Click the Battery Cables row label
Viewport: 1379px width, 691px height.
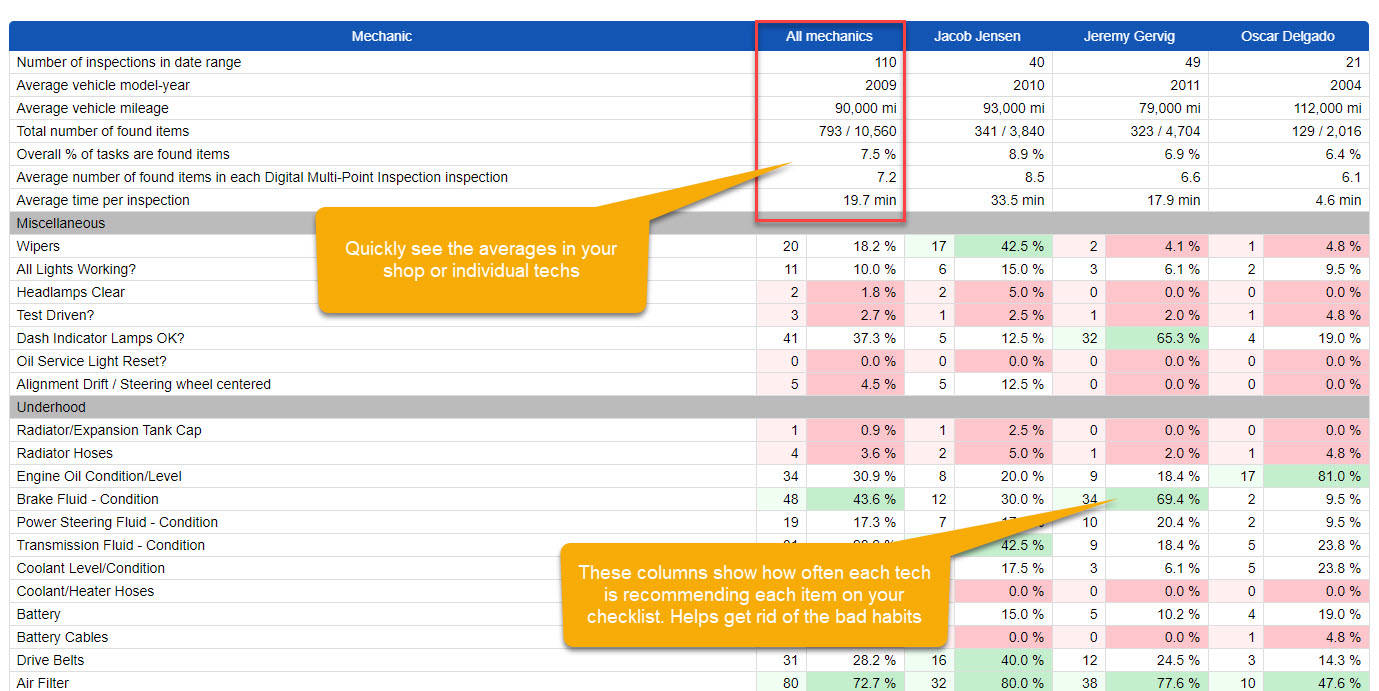[x=62, y=637]
